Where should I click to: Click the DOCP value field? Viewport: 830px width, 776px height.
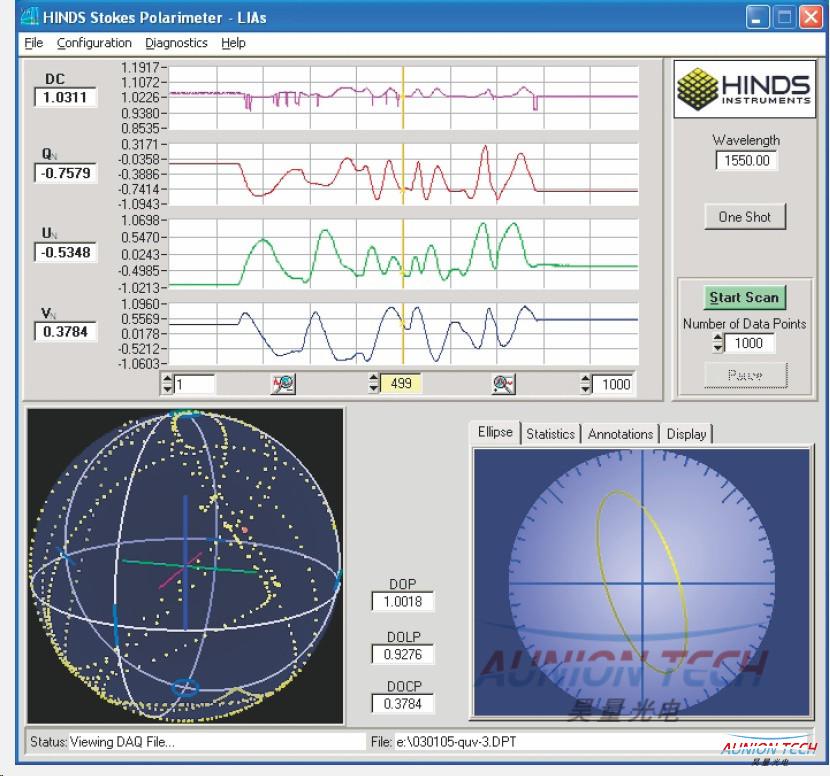pos(402,703)
